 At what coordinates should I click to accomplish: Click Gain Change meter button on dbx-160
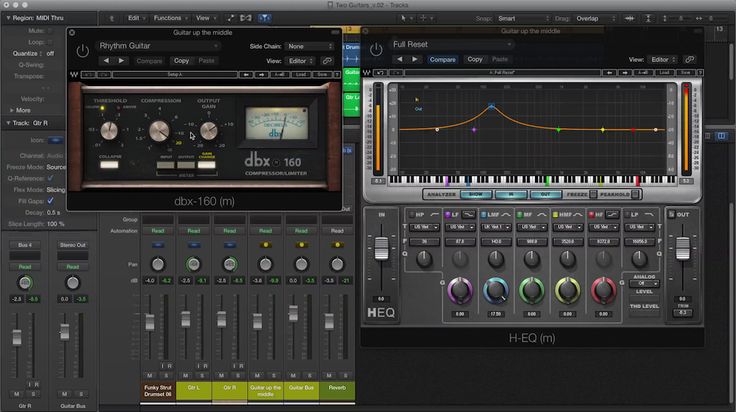[x=207, y=165]
